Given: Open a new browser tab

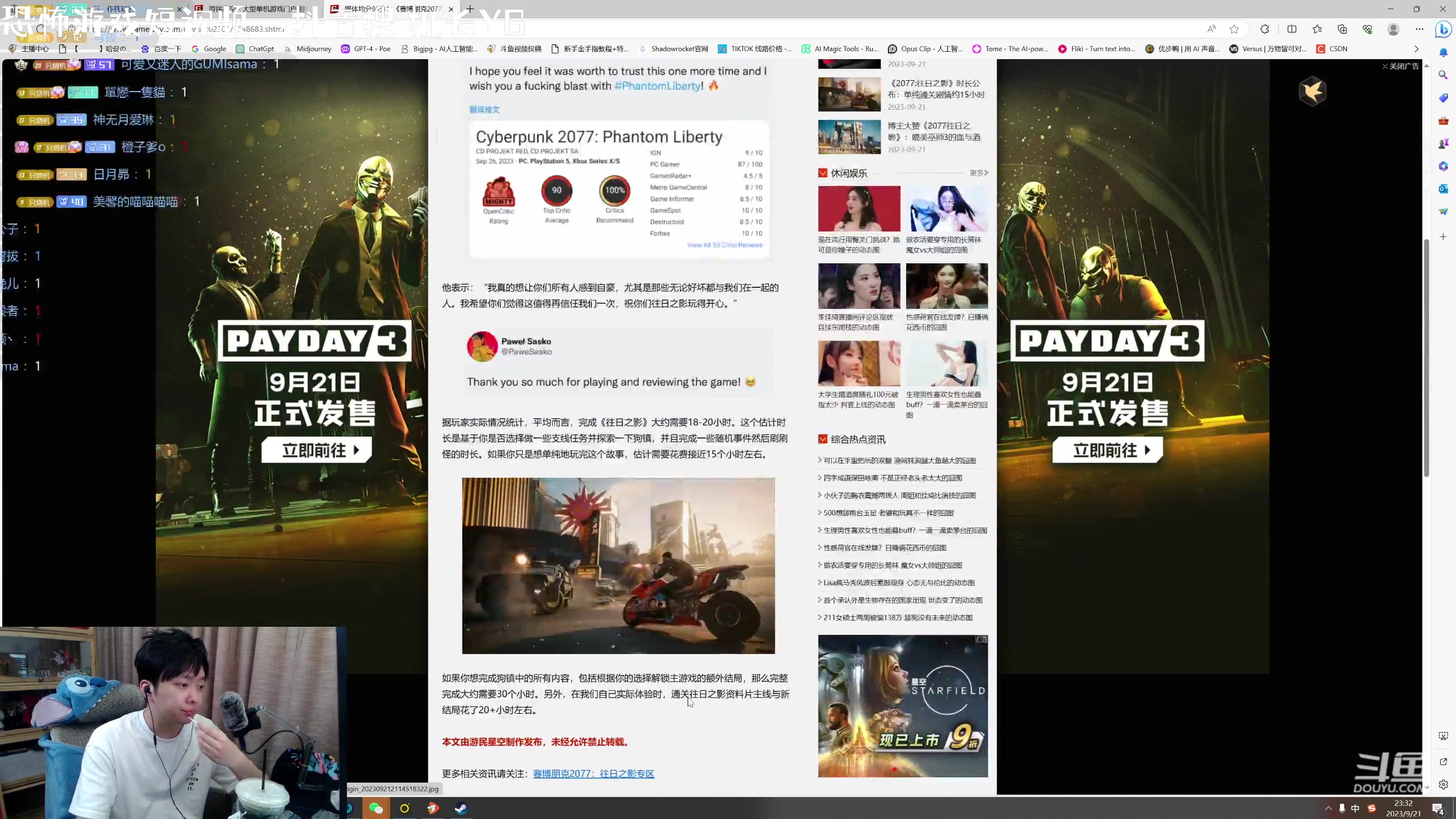Looking at the screenshot, I should pos(470,9).
